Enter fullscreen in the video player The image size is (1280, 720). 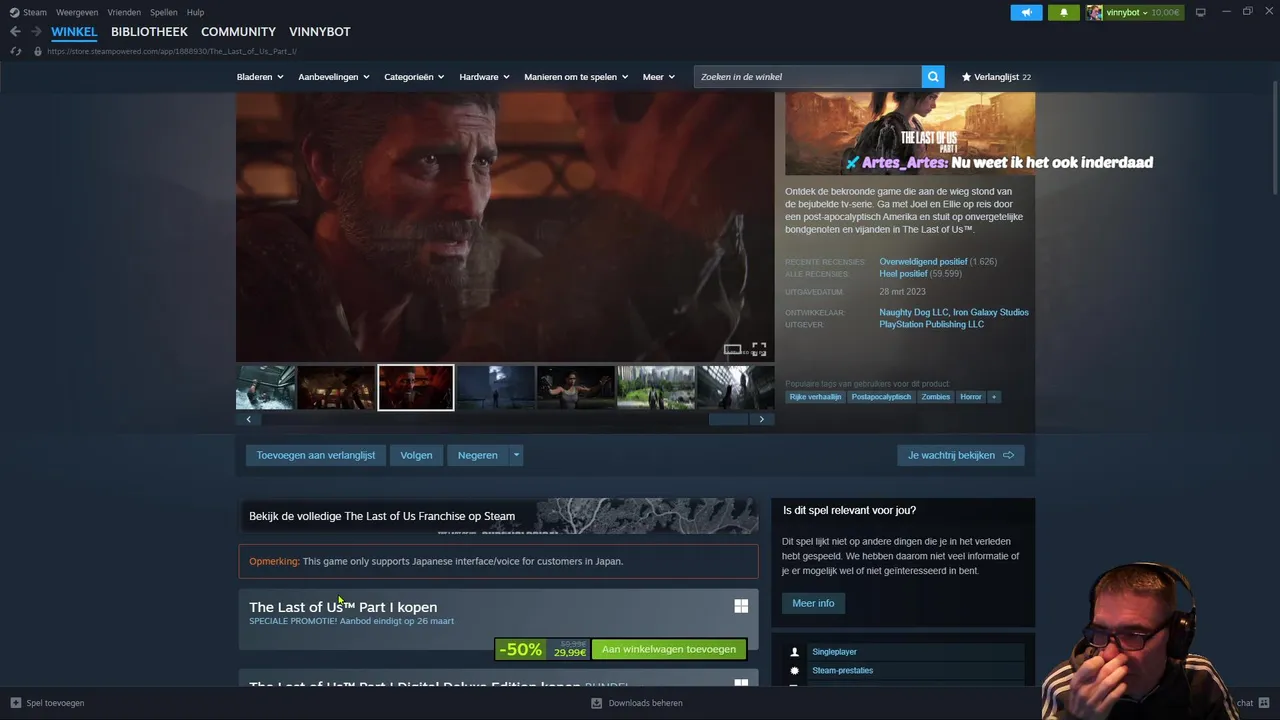[x=759, y=349]
